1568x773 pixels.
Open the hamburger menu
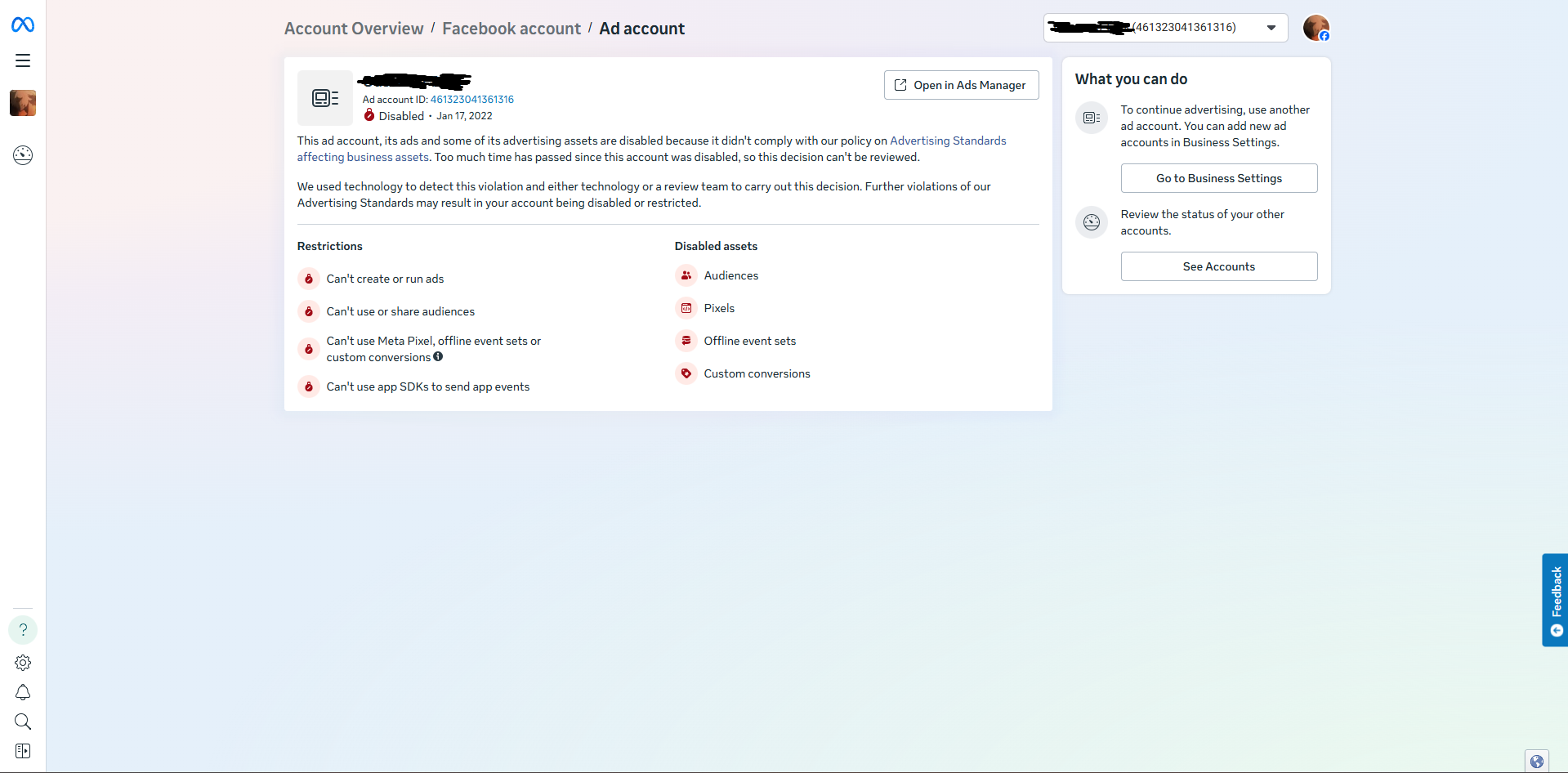[x=23, y=60]
